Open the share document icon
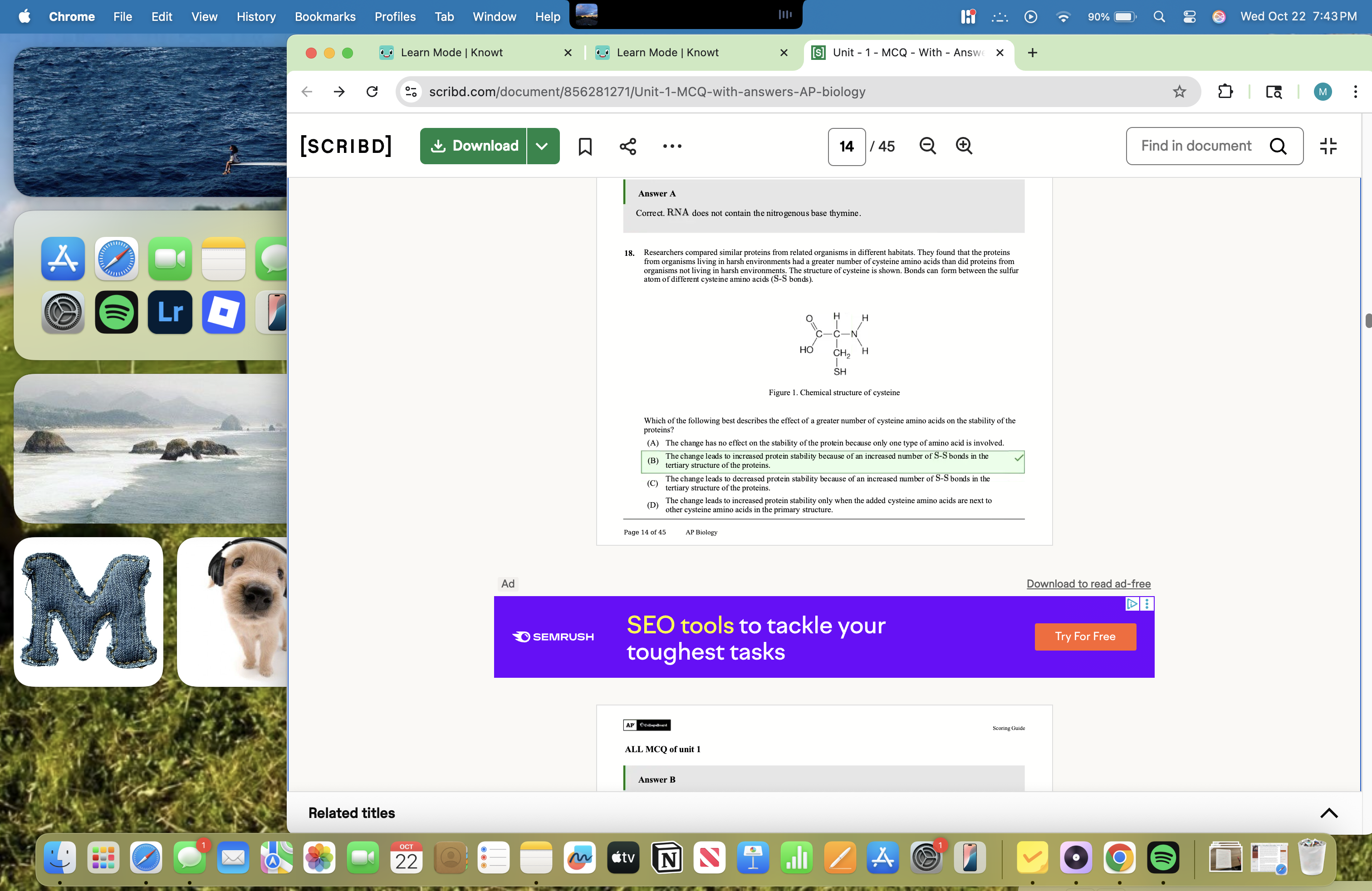Image resolution: width=1372 pixels, height=891 pixels. point(628,147)
